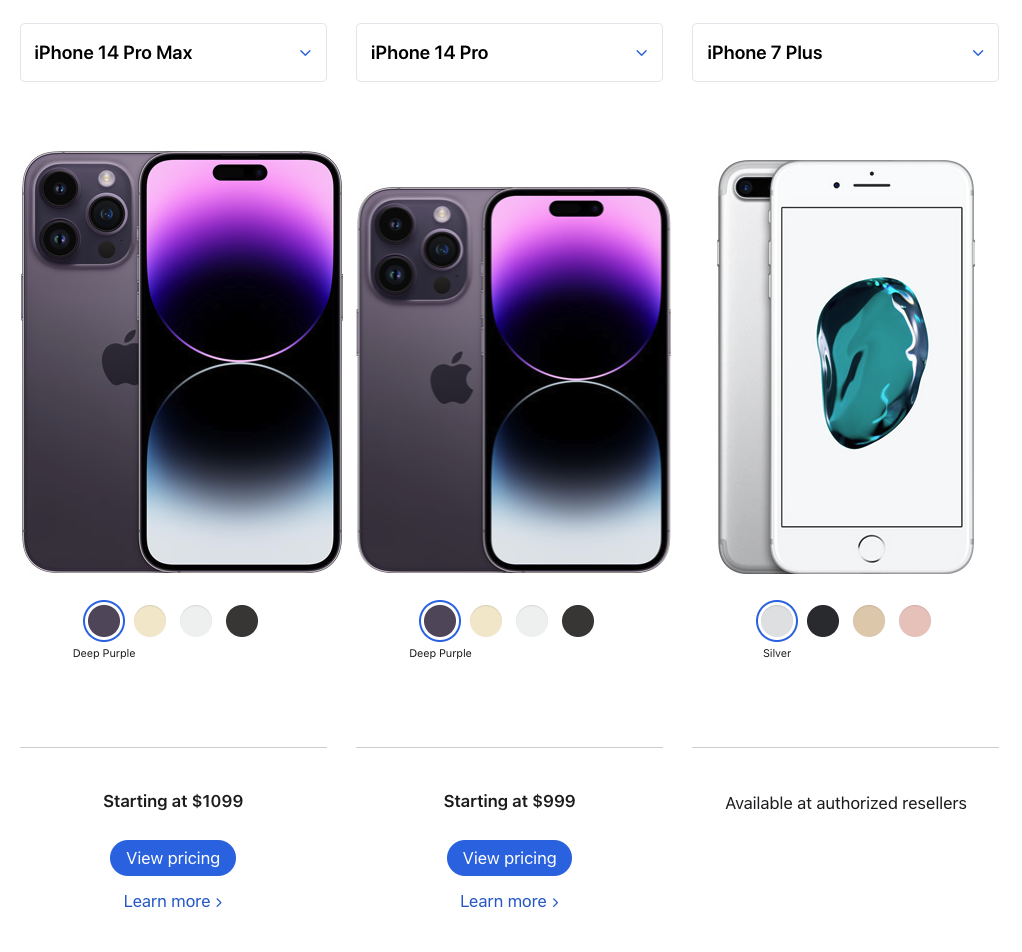View pricing for iPhone 14 Pro

509,858
